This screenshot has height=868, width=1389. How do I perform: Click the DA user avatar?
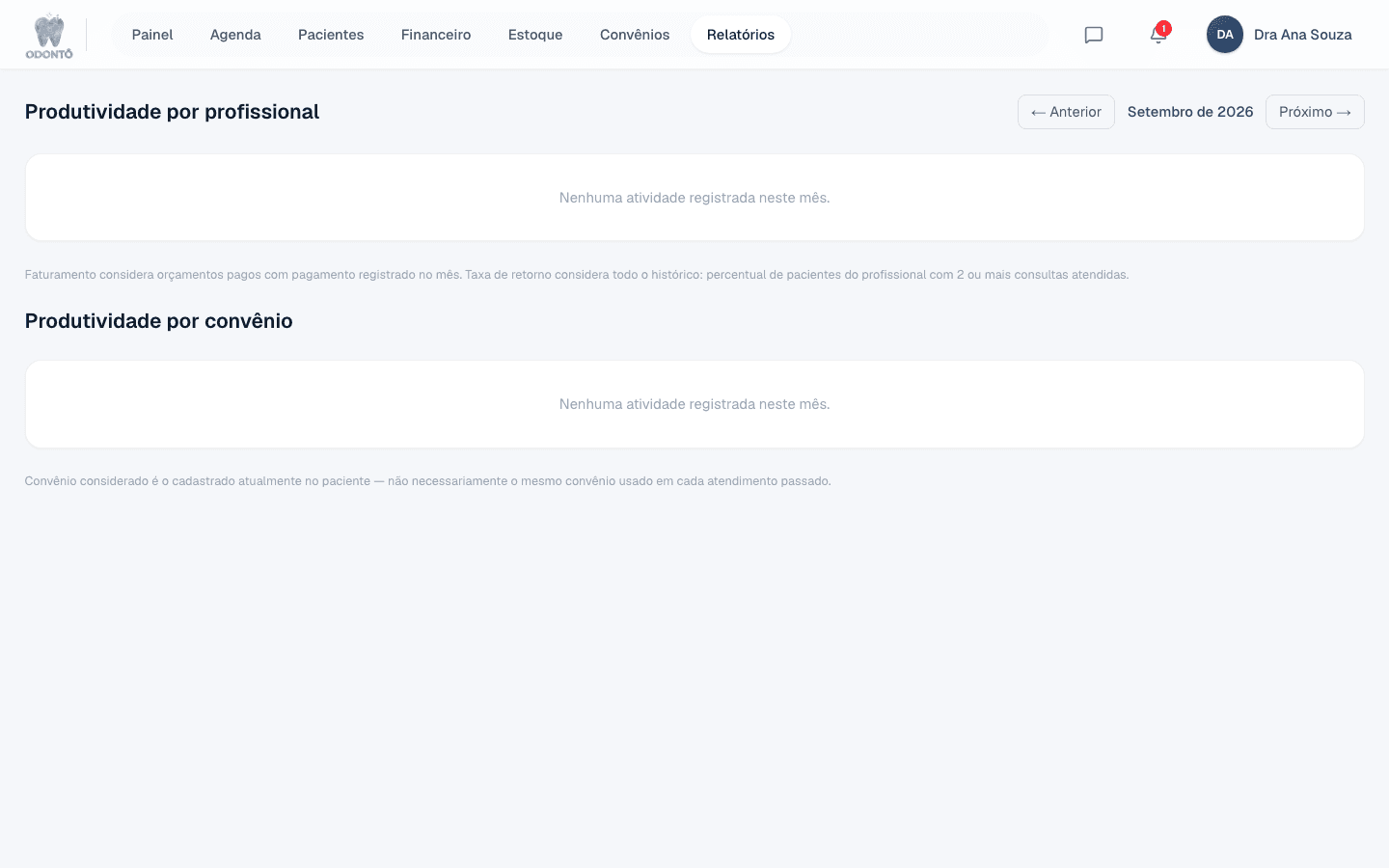pyautogui.click(x=1225, y=35)
